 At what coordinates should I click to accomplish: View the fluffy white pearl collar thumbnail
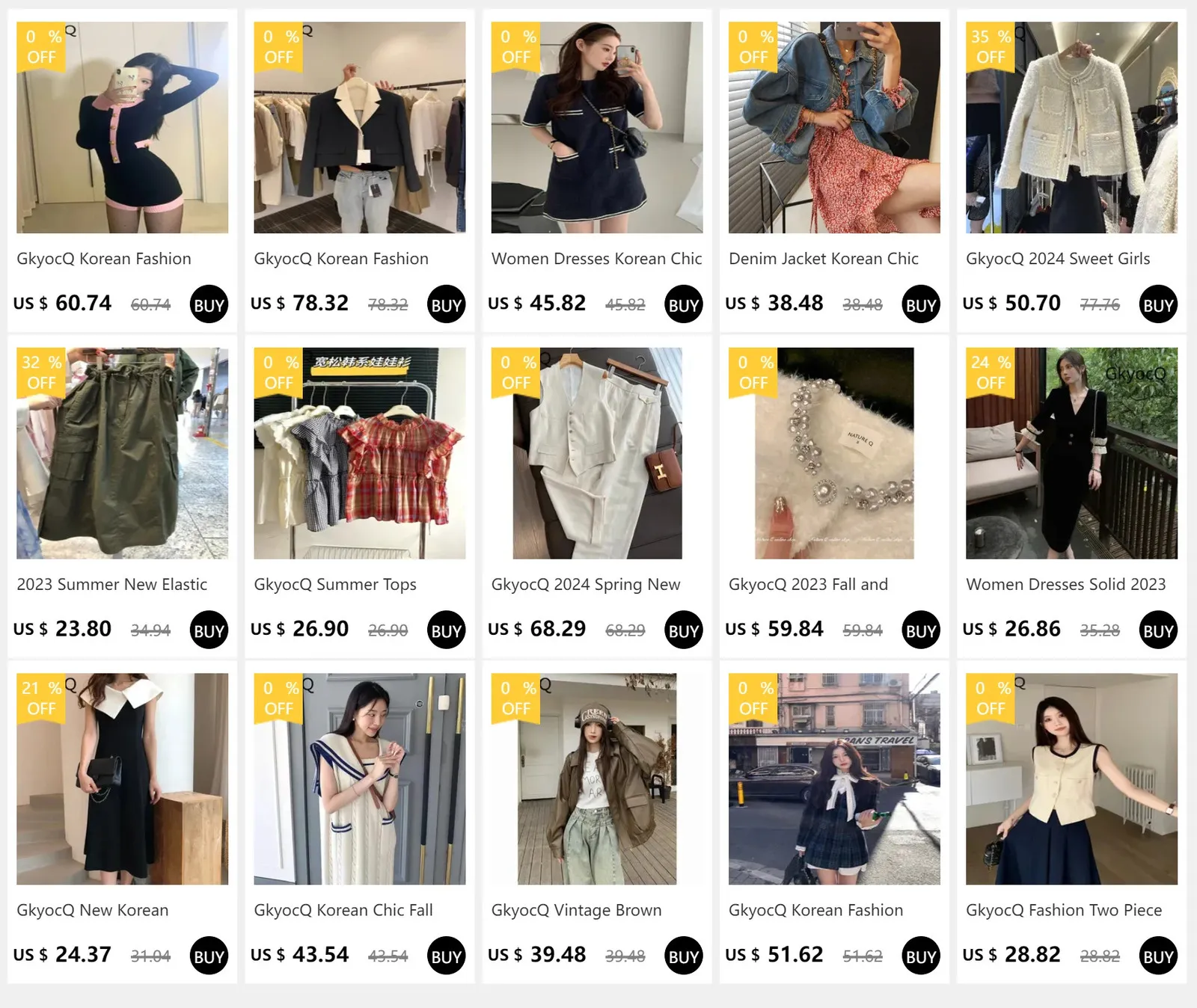coord(834,453)
